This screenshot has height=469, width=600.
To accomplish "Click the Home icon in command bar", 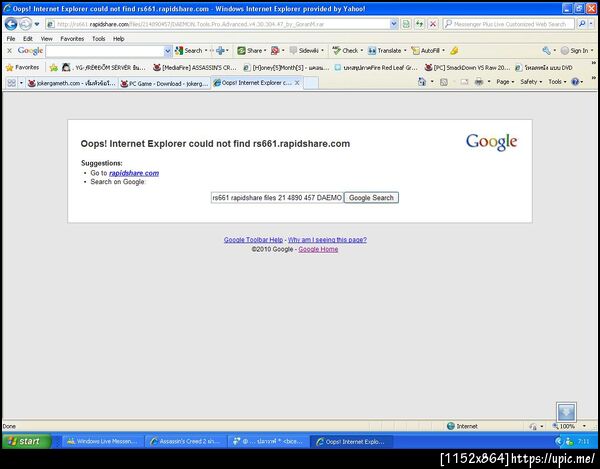I will click(422, 82).
